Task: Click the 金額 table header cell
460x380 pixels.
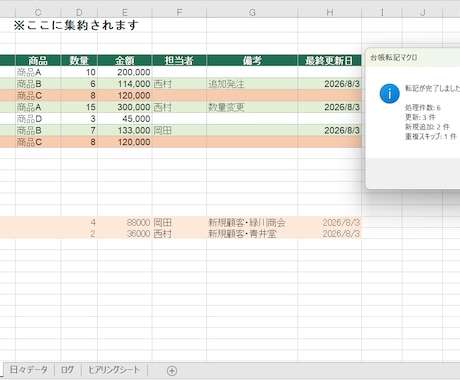Action: click(125, 60)
